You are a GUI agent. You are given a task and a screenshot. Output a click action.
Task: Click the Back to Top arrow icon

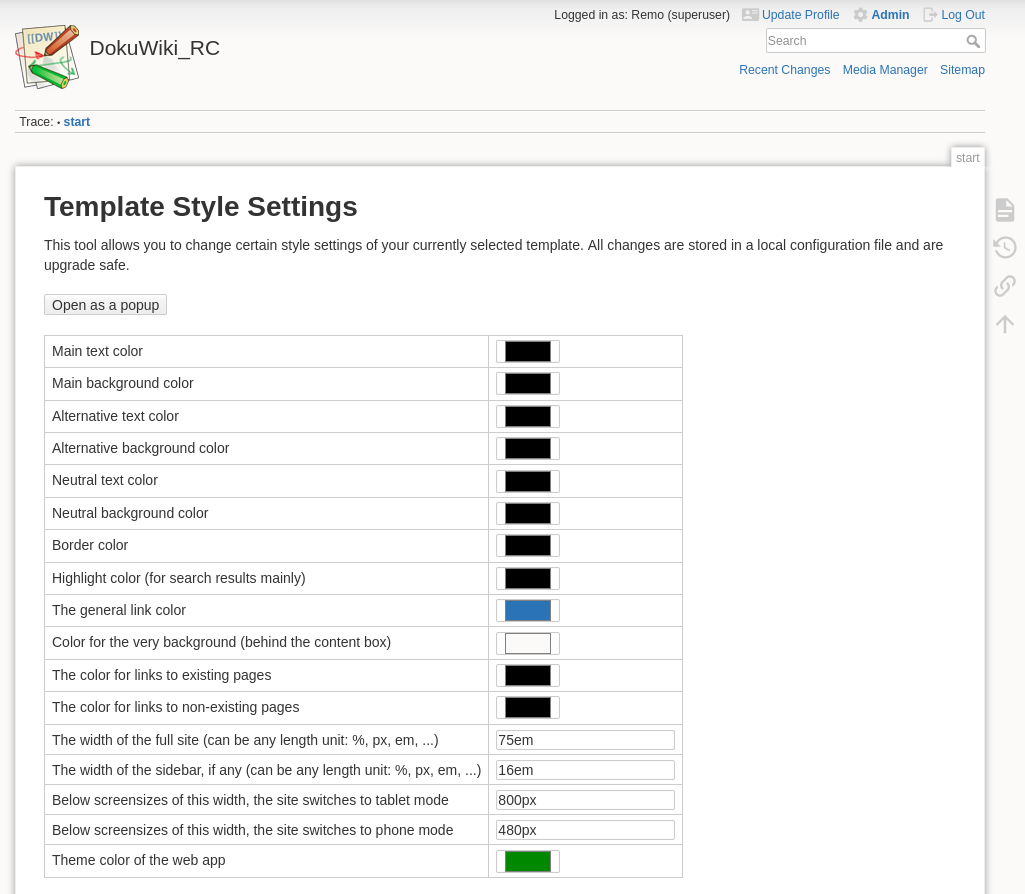tap(1004, 323)
